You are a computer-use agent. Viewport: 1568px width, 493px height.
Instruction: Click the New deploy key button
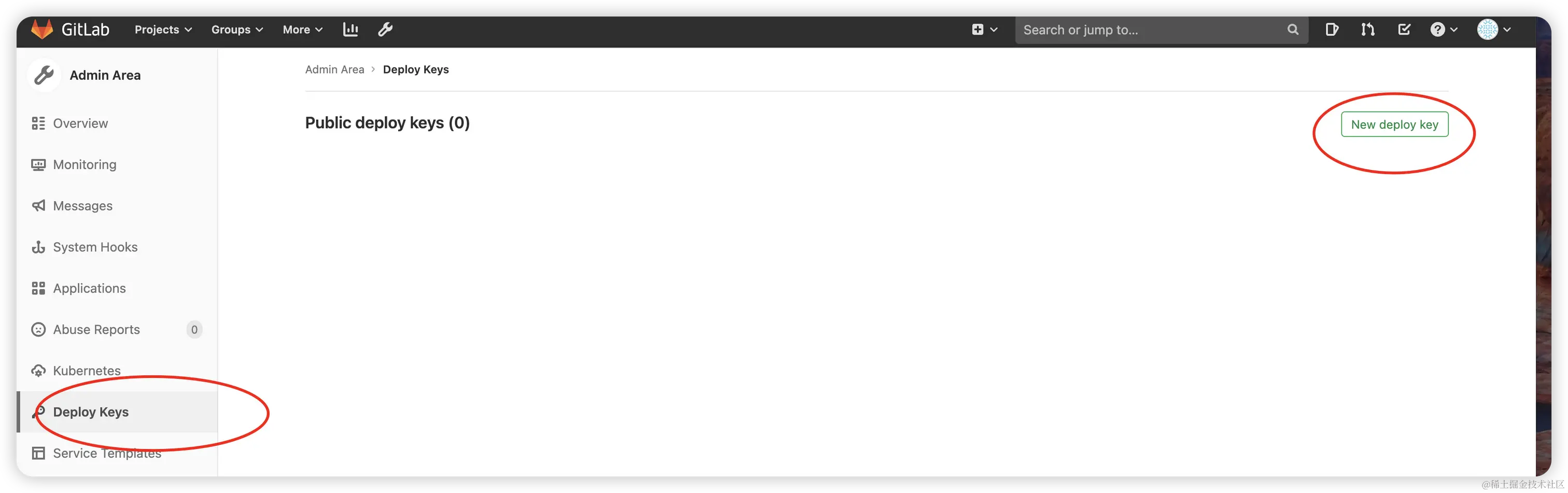click(1394, 124)
